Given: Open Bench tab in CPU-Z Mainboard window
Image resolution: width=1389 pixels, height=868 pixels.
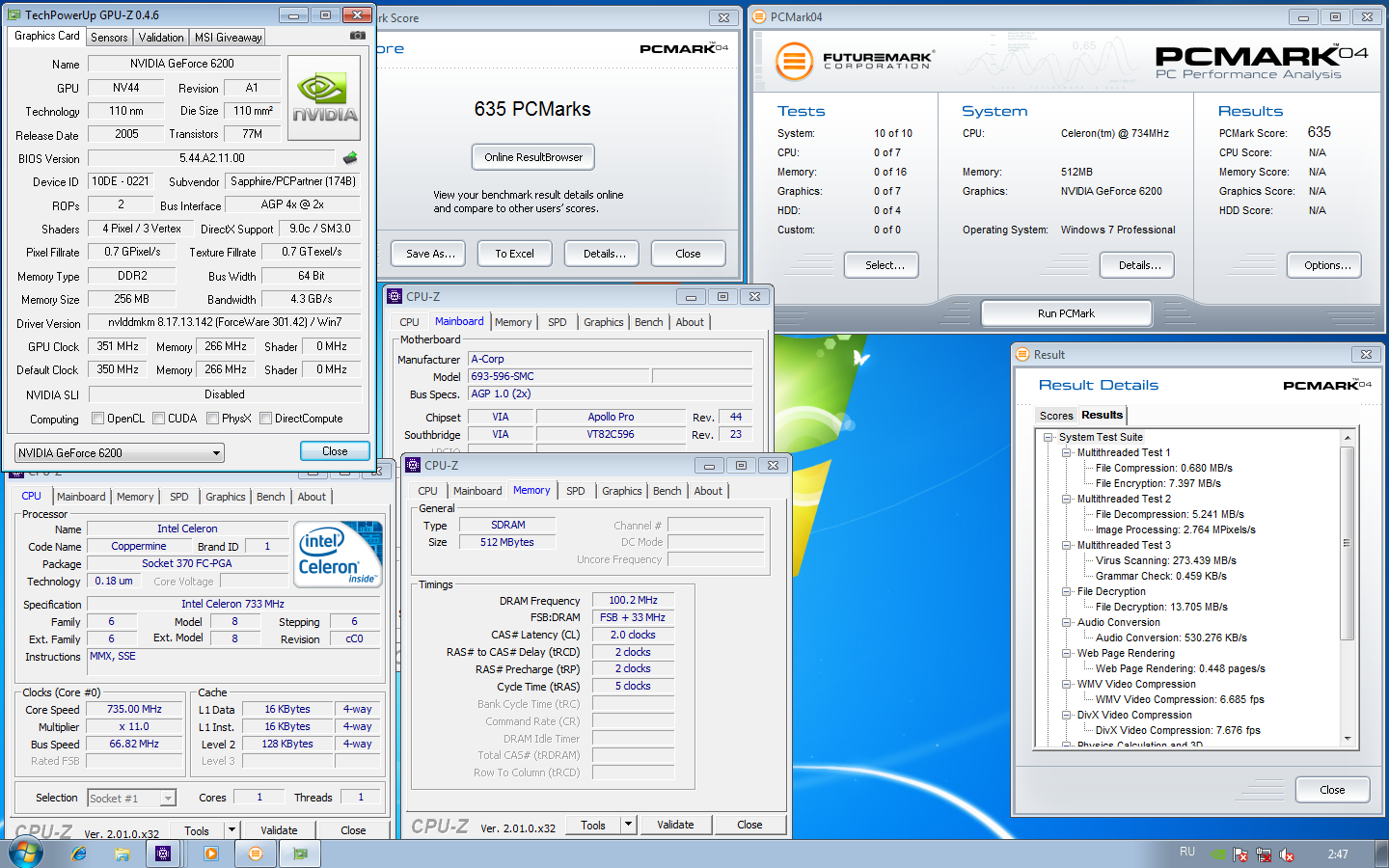Looking at the screenshot, I should (649, 322).
